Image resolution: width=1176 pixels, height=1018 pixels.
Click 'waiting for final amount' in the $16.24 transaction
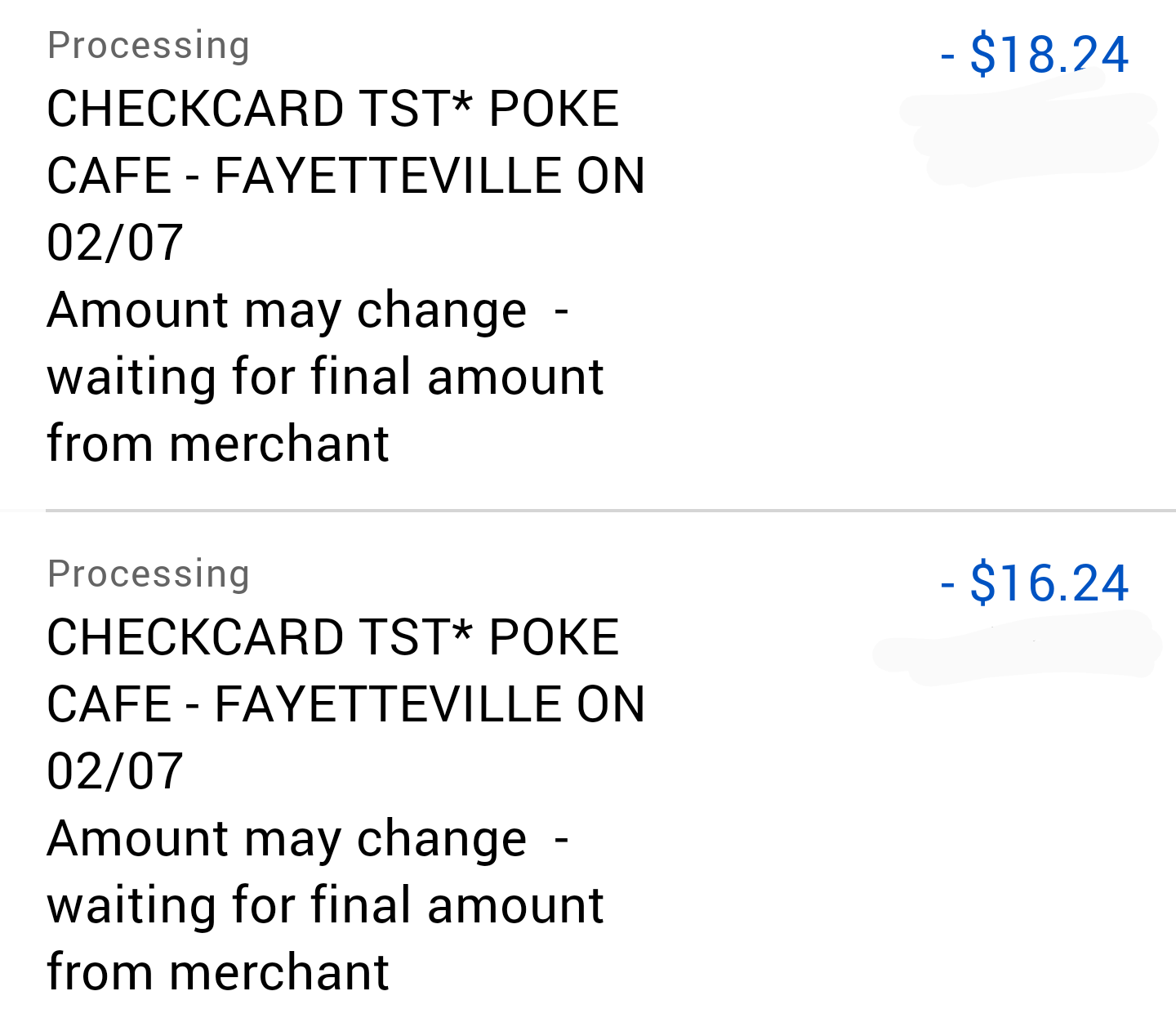(325, 905)
